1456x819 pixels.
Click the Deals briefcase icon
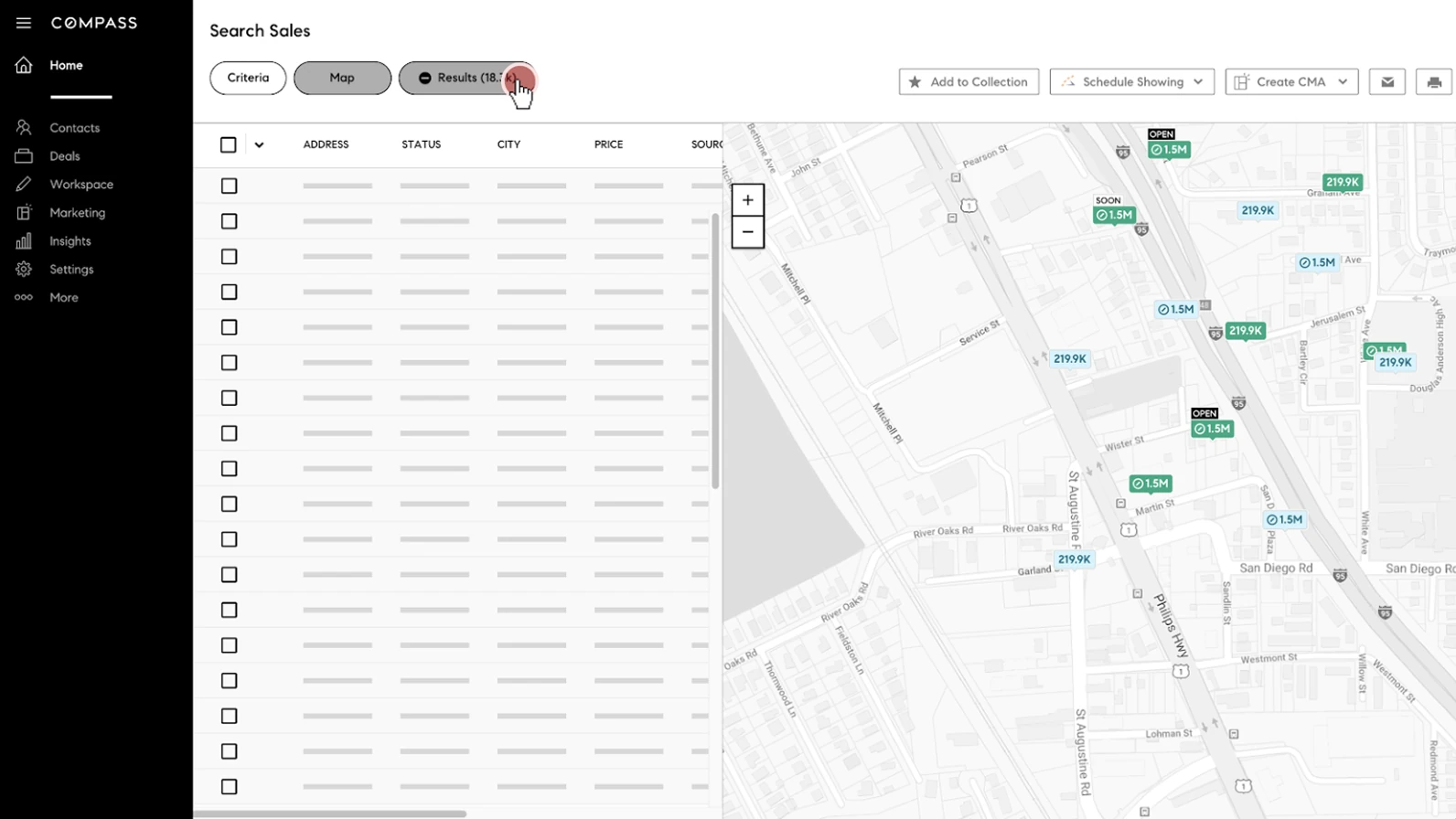(24, 156)
